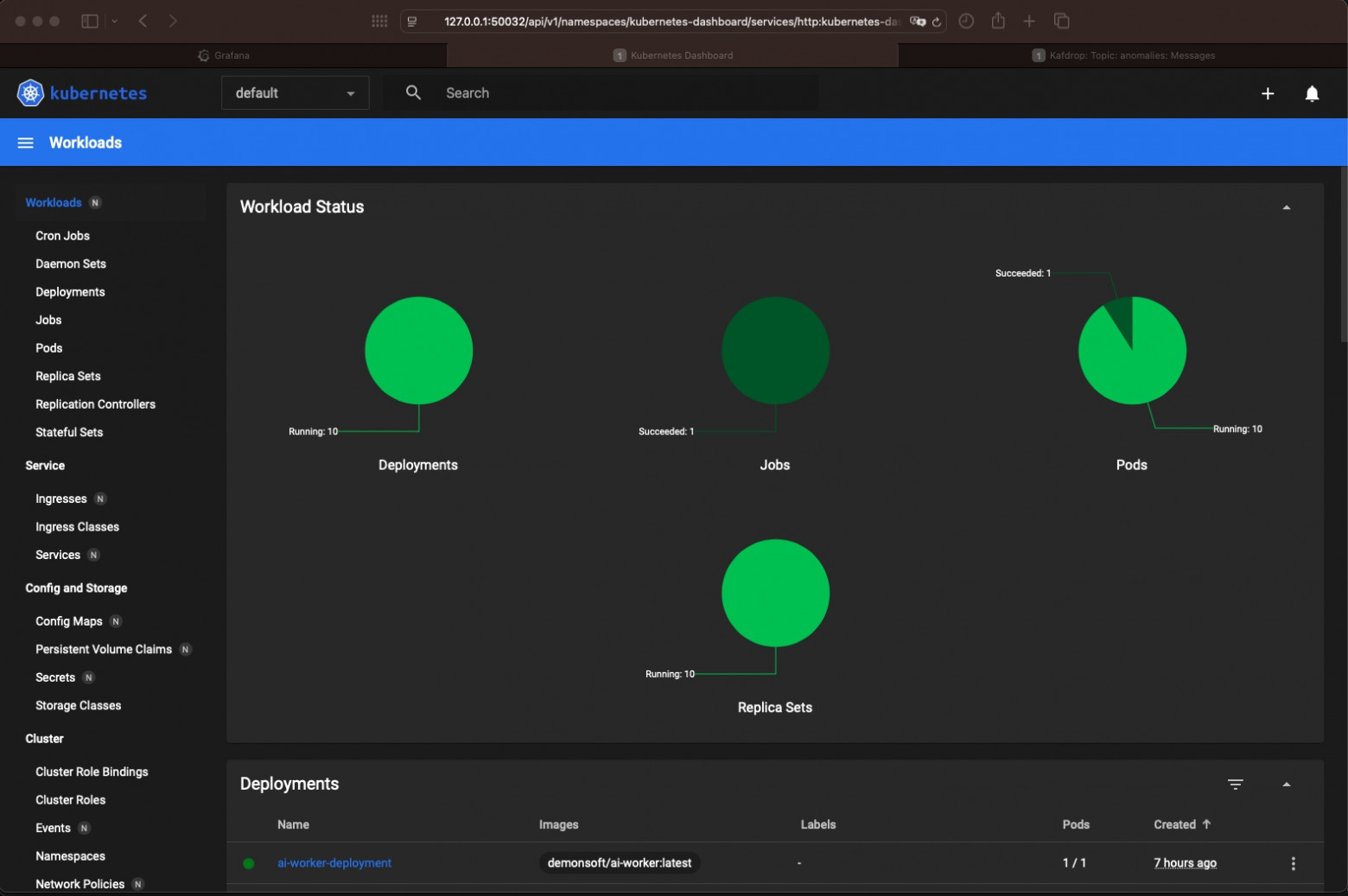Show the Safari tab overview
The width and height of the screenshot is (1348, 896).
[1062, 21]
